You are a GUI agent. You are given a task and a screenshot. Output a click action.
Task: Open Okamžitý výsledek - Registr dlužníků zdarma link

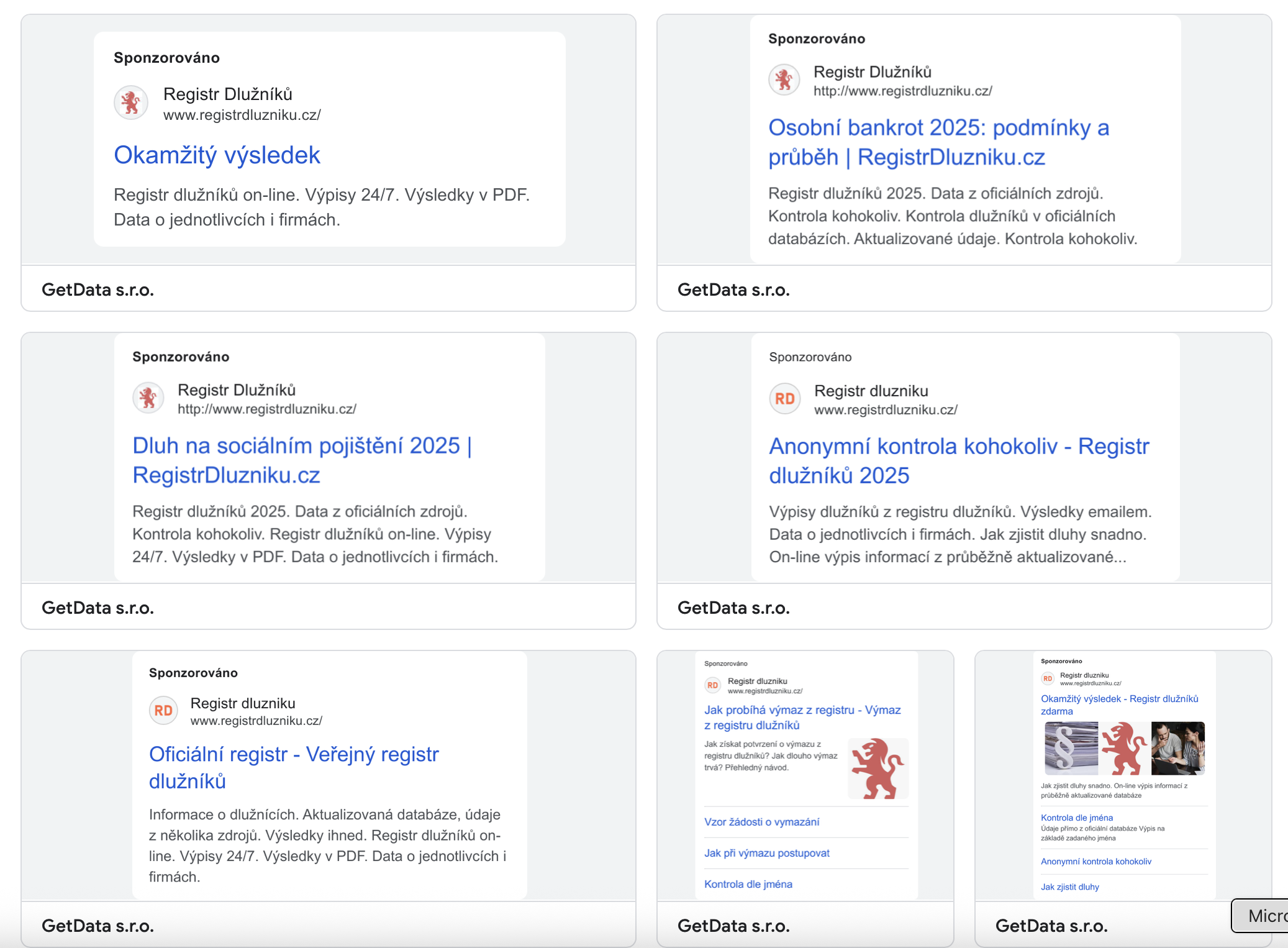pyautogui.click(x=1120, y=705)
